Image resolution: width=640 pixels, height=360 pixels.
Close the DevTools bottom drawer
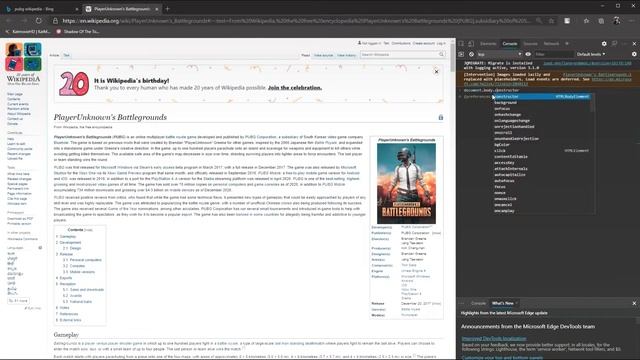(x=634, y=303)
